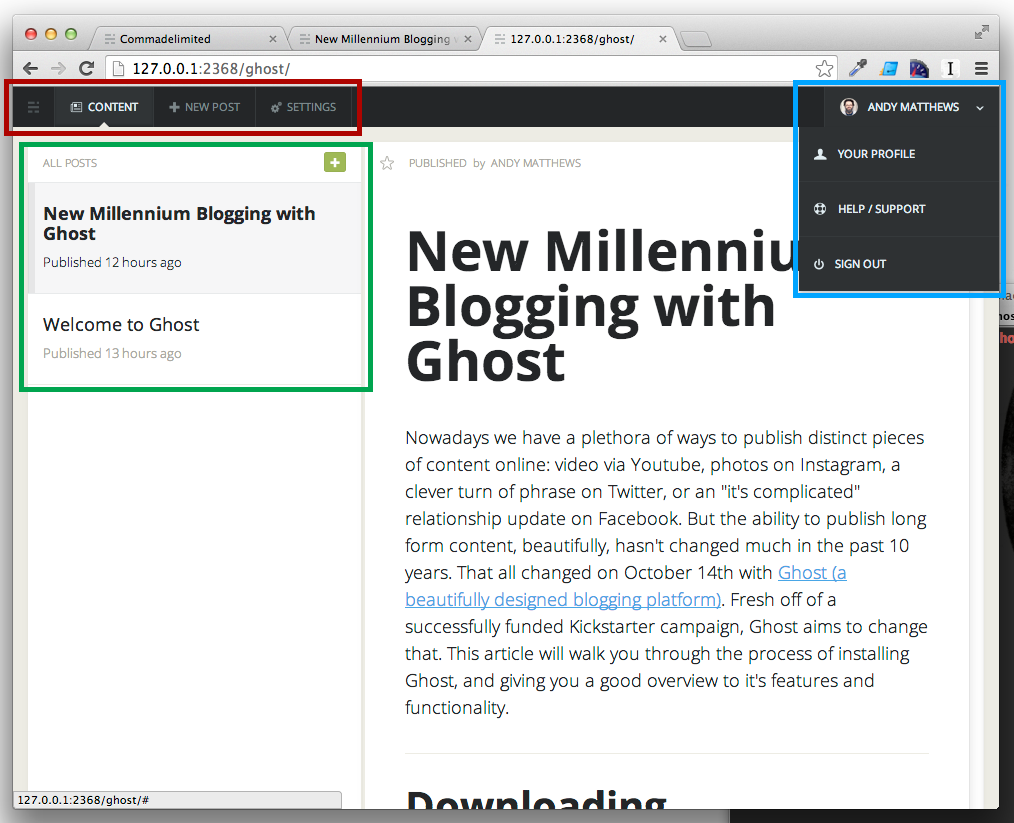
Task: Switch to New Millennium Blogging browser tab
Action: tap(383, 39)
